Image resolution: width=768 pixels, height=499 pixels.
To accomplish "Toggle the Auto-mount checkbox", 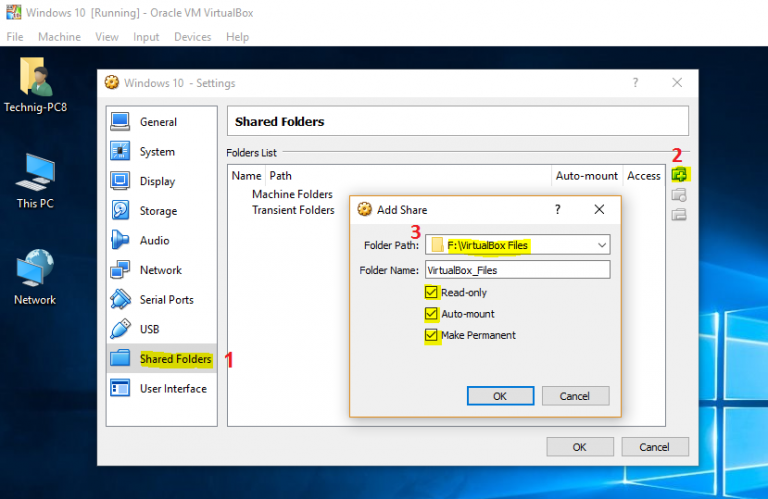I will click(x=432, y=314).
